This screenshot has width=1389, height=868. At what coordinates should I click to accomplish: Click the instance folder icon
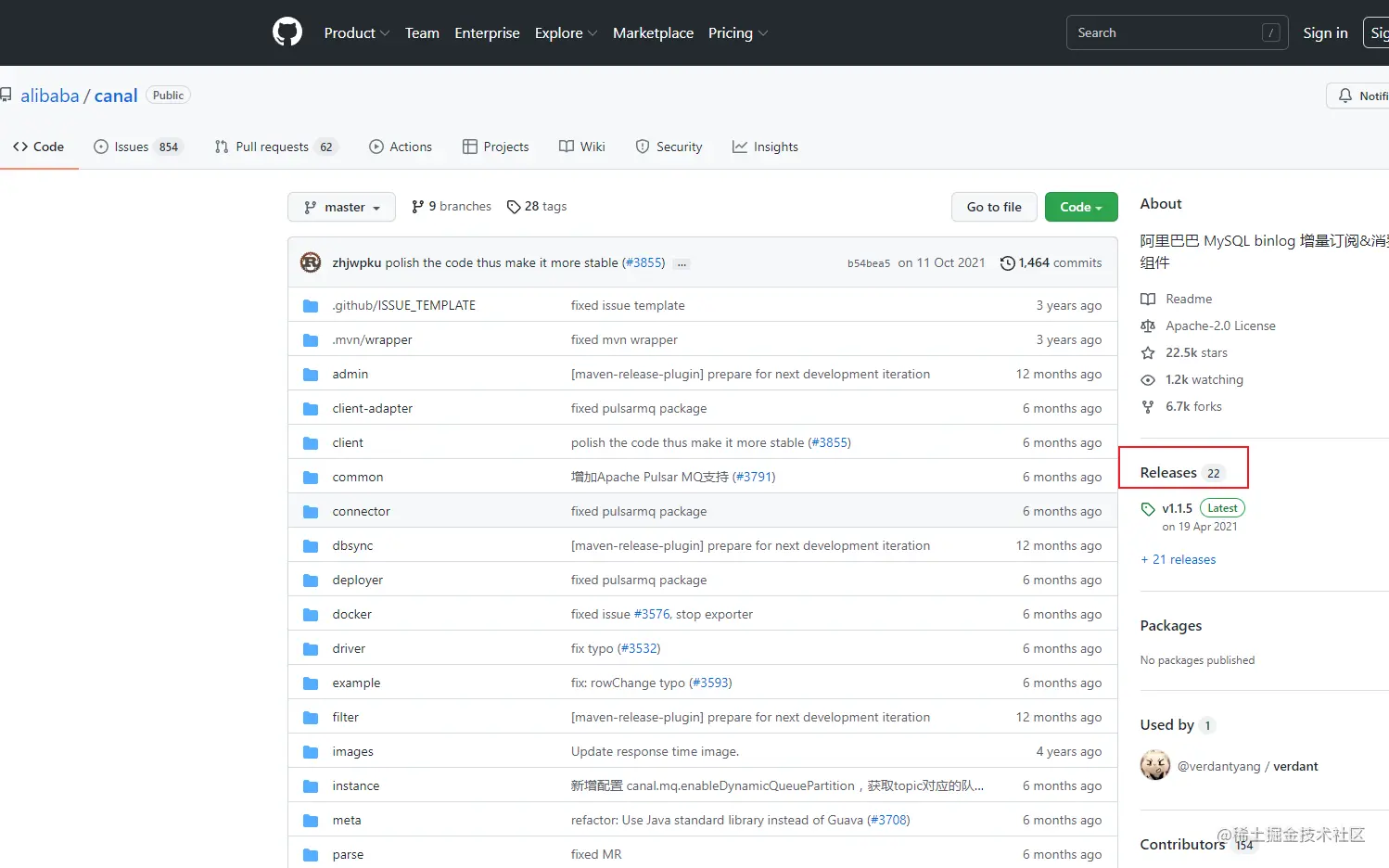(x=311, y=786)
